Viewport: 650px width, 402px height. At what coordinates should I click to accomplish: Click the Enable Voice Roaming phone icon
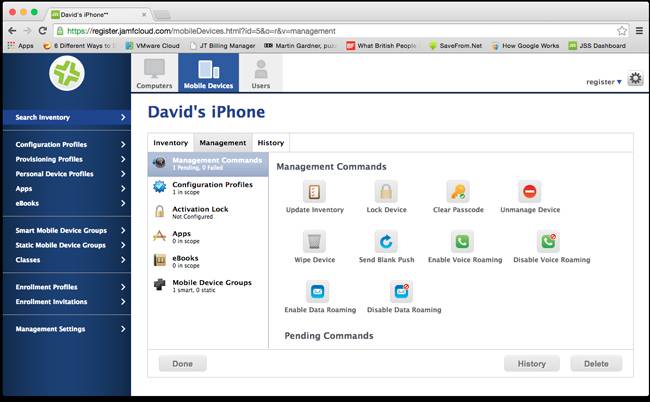coord(462,242)
